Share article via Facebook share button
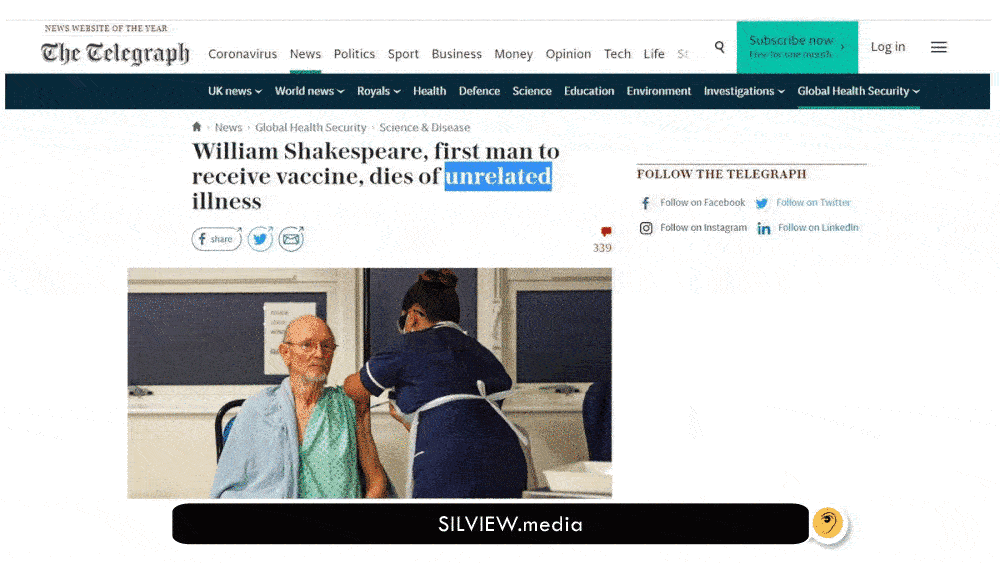The height and width of the screenshot is (563, 1000). click(x=217, y=239)
